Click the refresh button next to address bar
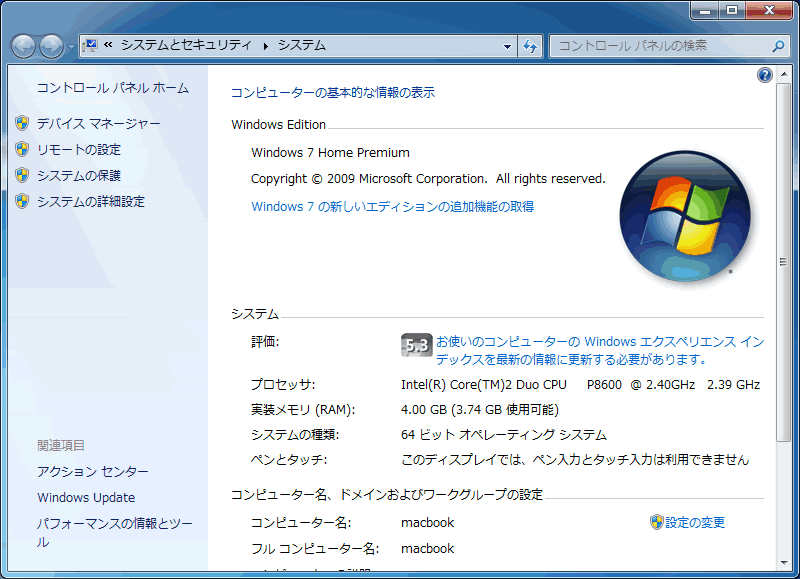Image resolution: width=800 pixels, height=579 pixels. pos(530,46)
